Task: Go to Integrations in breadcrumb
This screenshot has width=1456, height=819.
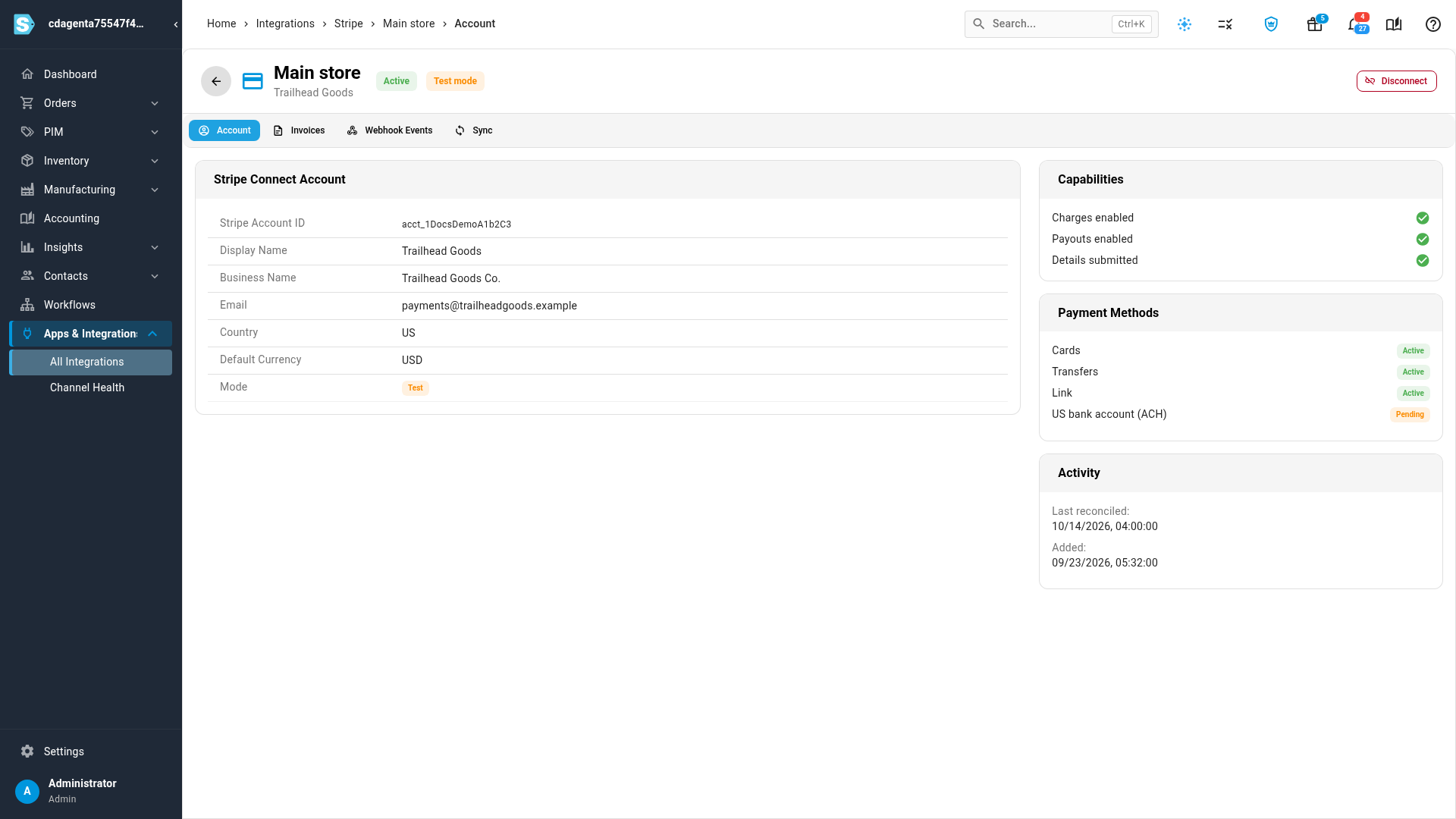Action: point(285,24)
